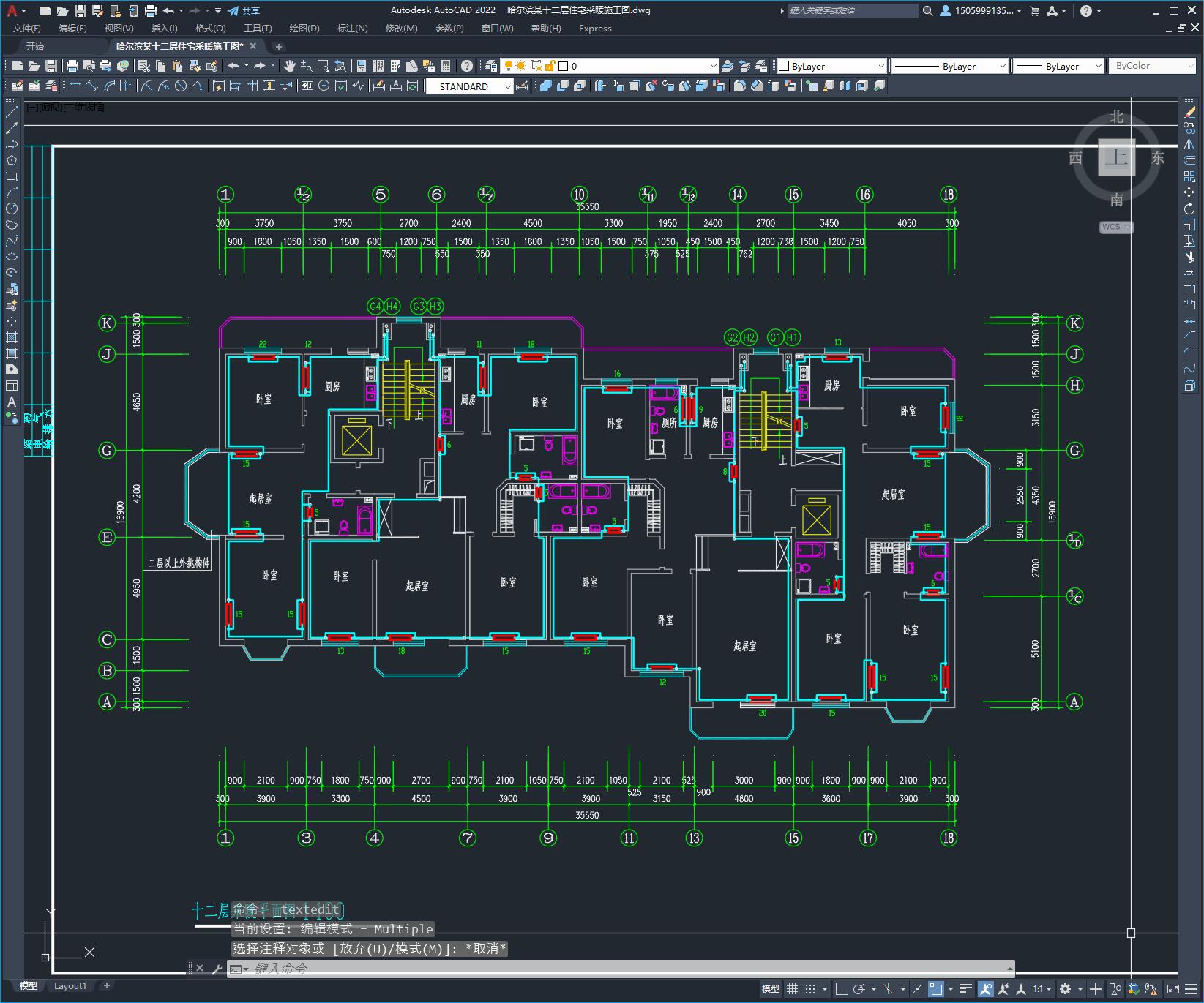1204x1003 pixels.
Task: Toggle annotation visibility in status bar
Action: [x=986, y=989]
